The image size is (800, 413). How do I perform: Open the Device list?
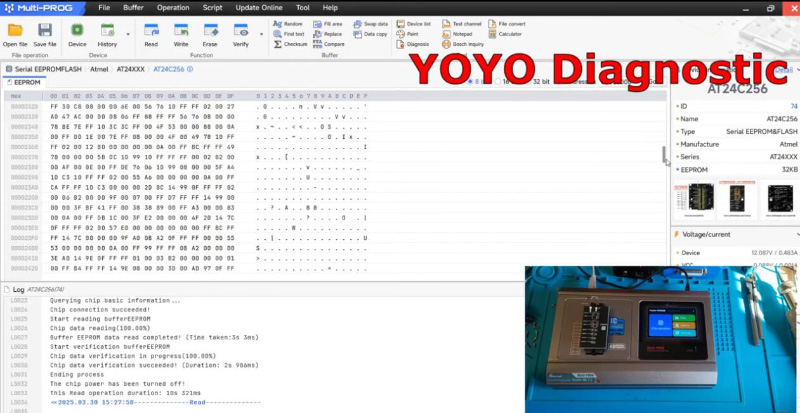(414, 24)
